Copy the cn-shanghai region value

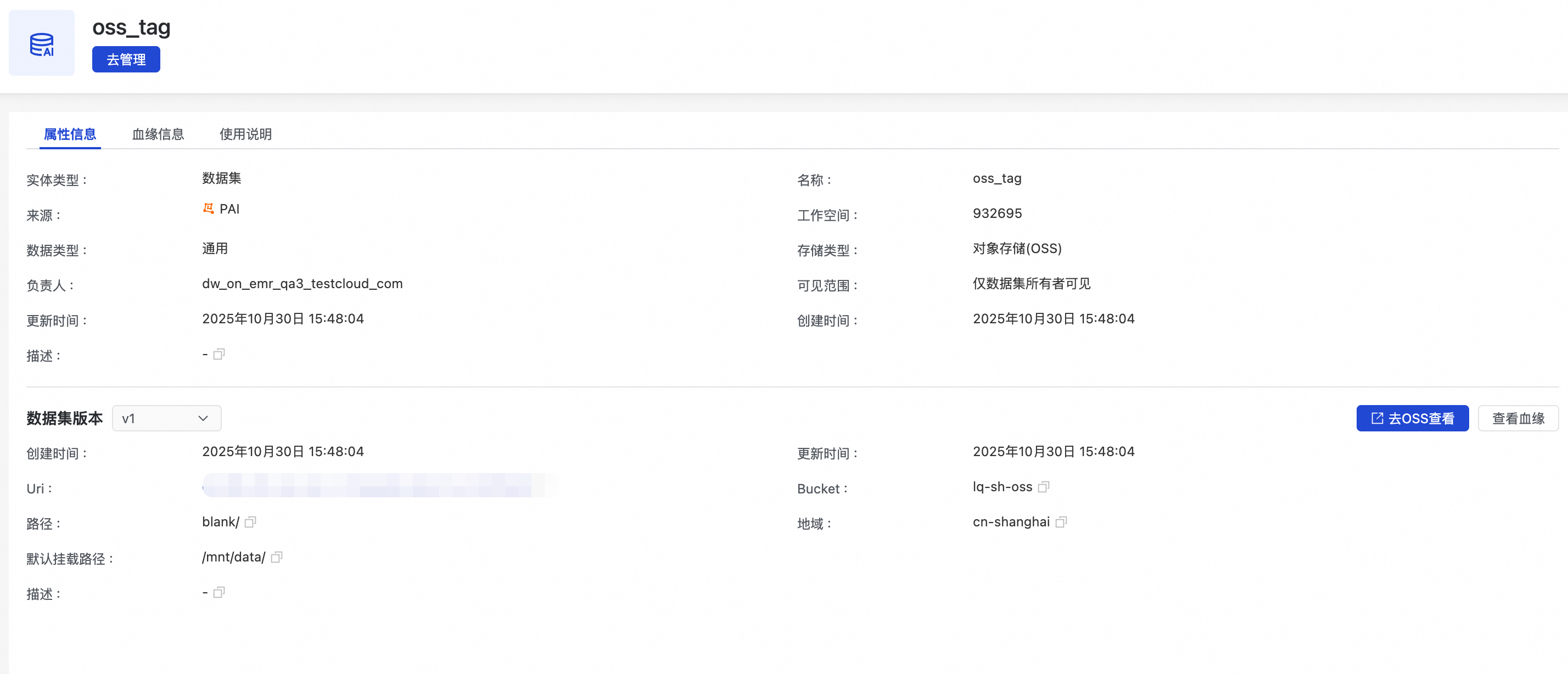(x=1061, y=522)
